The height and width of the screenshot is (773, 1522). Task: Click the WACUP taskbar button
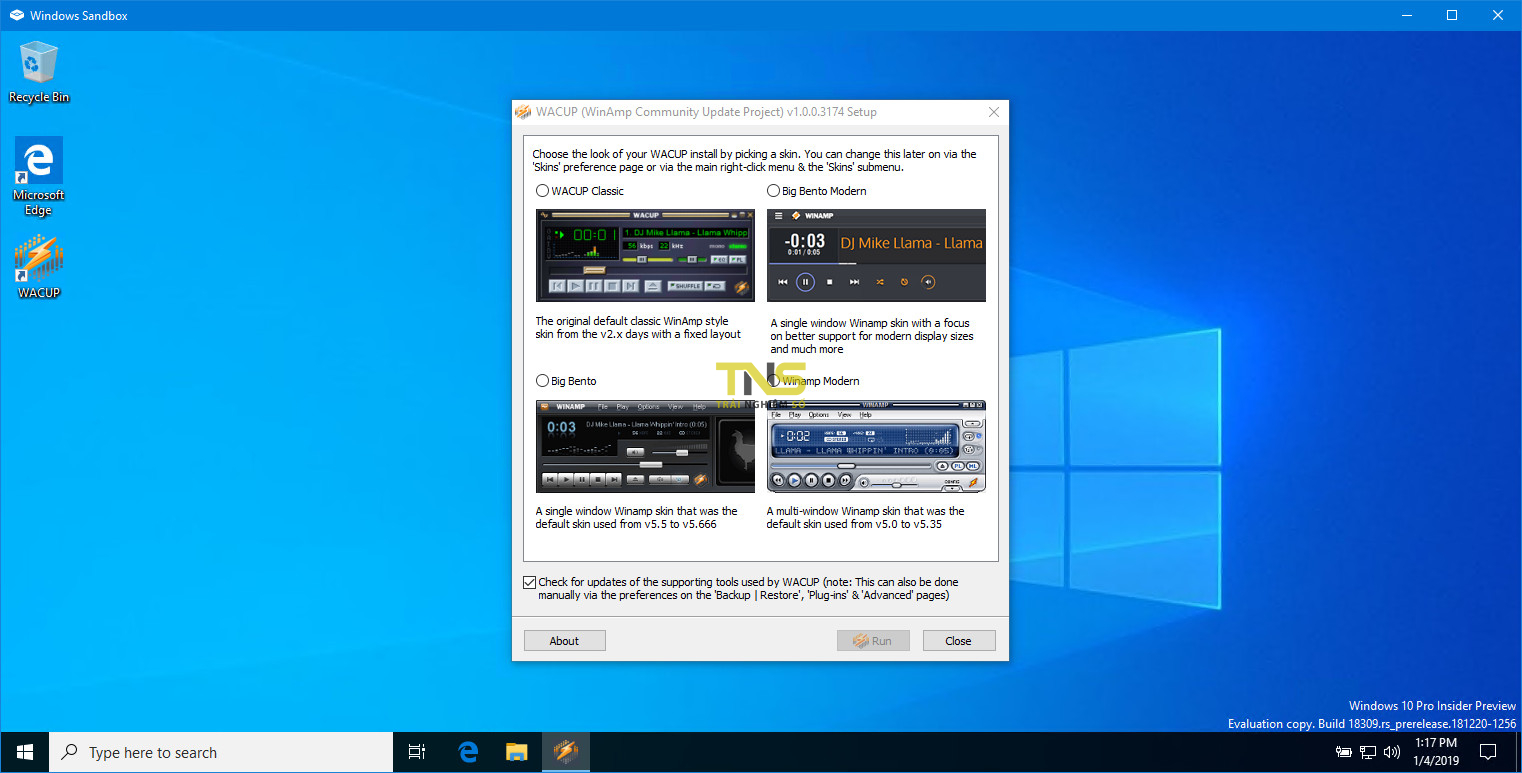pyautogui.click(x=566, y=752)
